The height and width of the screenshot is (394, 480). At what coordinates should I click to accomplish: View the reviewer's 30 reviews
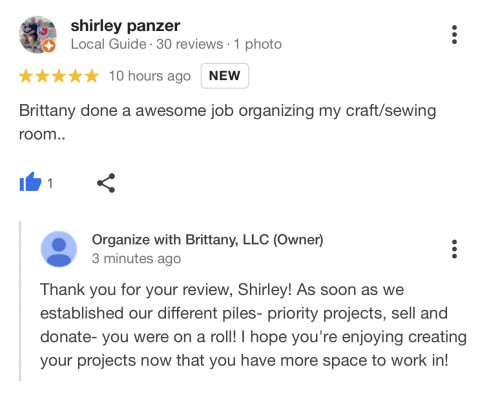[189, 44]
